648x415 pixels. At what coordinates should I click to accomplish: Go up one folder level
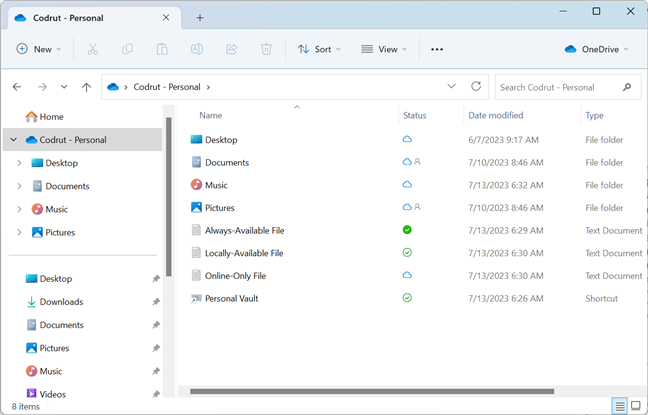[86, 87]
